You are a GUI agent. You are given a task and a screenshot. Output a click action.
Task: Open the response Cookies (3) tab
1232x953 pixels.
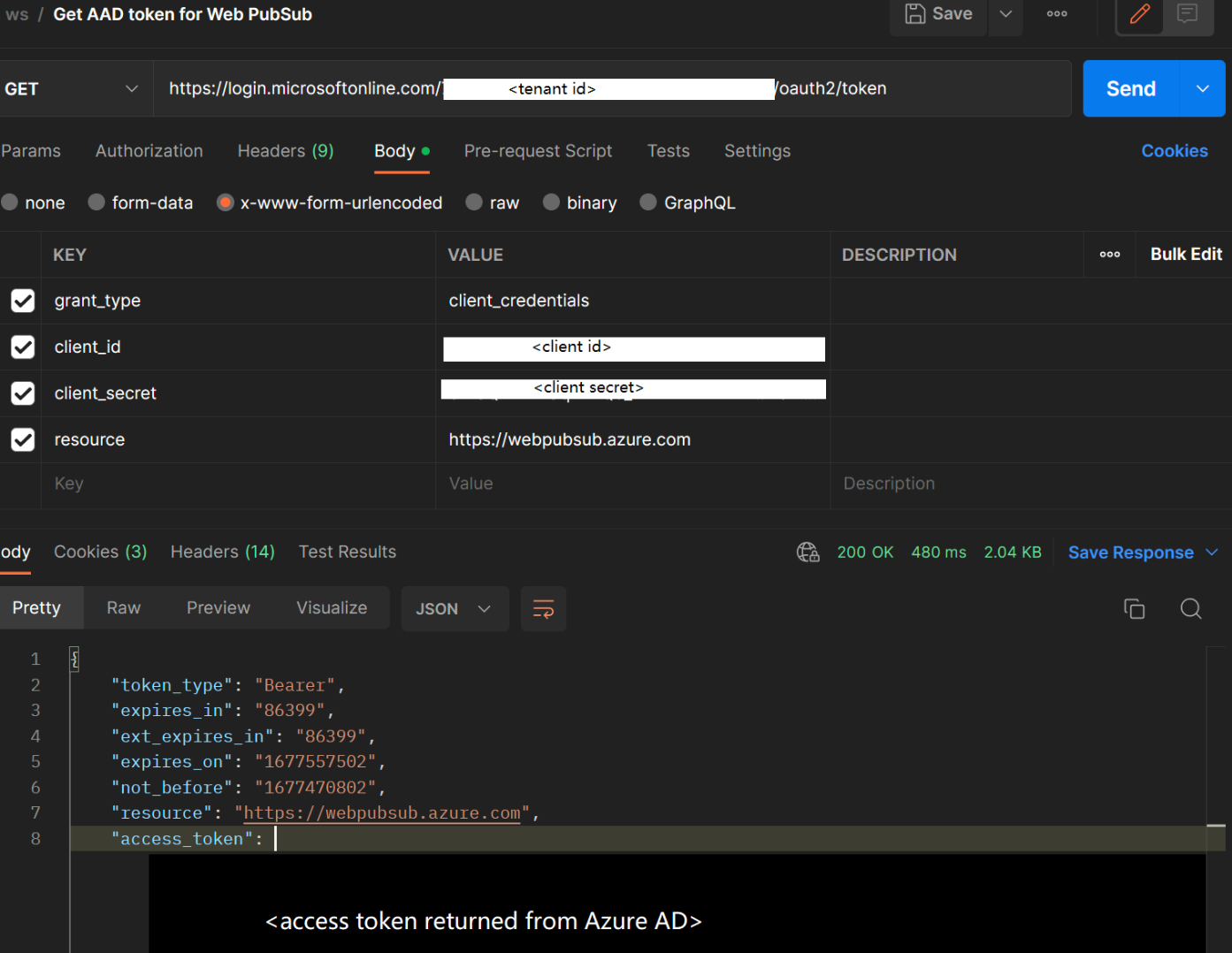(101, 552)
